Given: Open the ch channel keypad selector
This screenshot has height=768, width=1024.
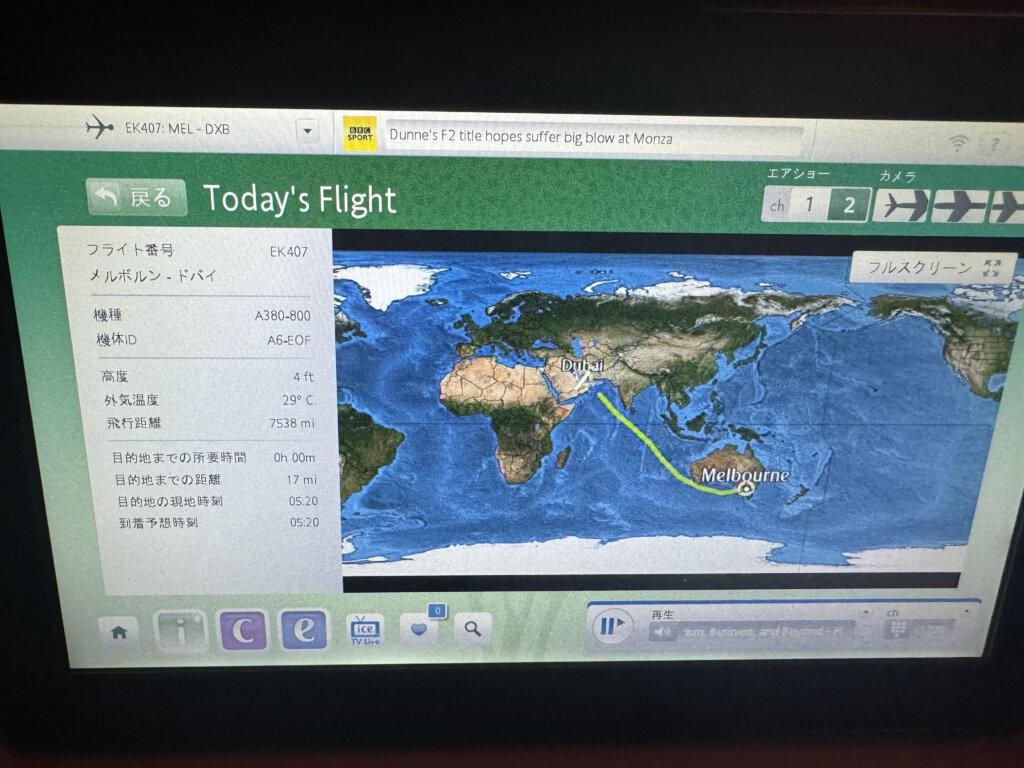Looking at the screenshot, I should pyautogui.click(x=897, y=631).
